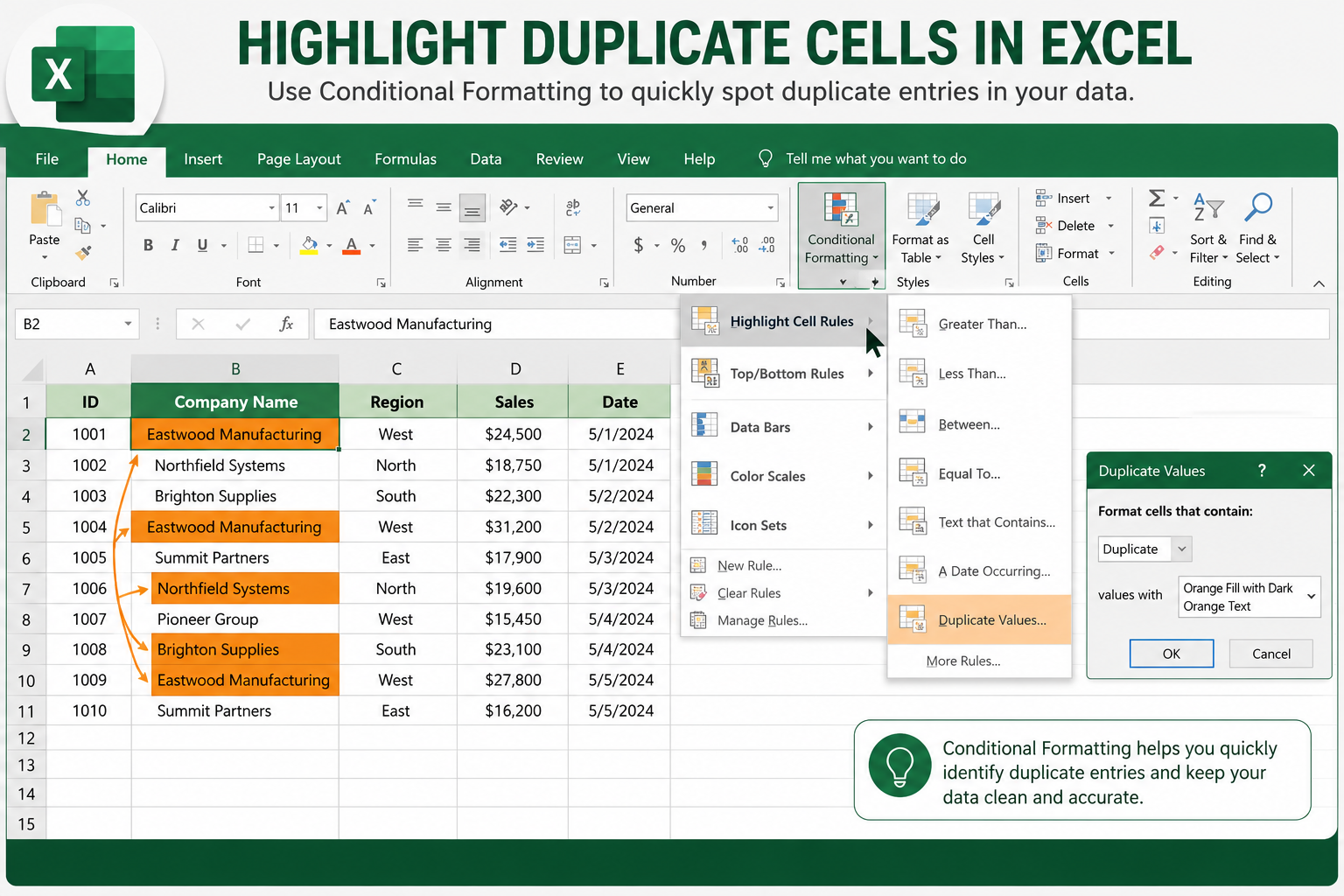This screenshot has height=896, width=1344.
Task: Click the formula bar containing Eastwood Manufacturing
Action: [x=495, y=324]
